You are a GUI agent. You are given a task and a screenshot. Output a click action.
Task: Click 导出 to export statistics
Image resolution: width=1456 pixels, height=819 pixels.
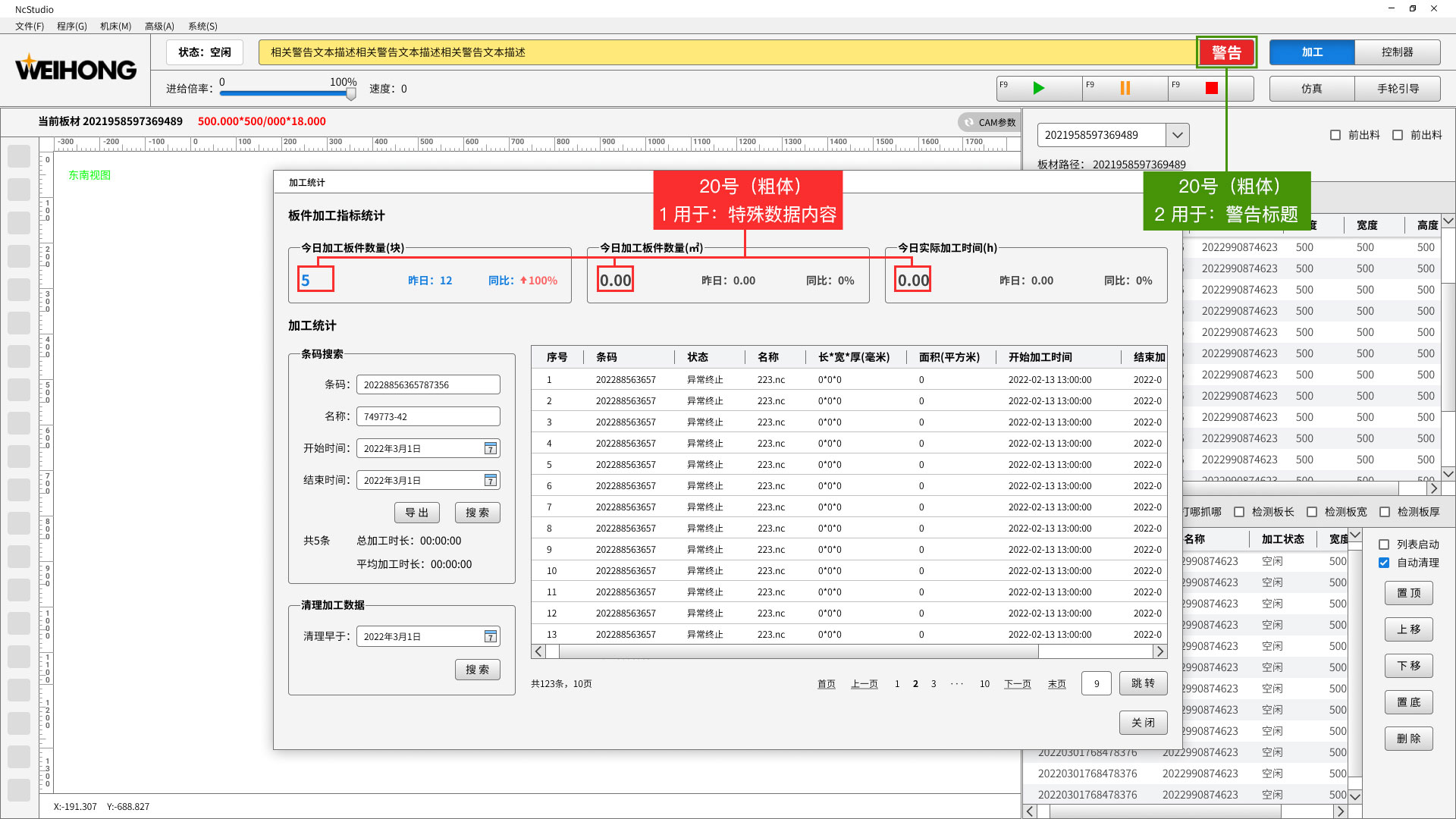click(x=417, y=513)
